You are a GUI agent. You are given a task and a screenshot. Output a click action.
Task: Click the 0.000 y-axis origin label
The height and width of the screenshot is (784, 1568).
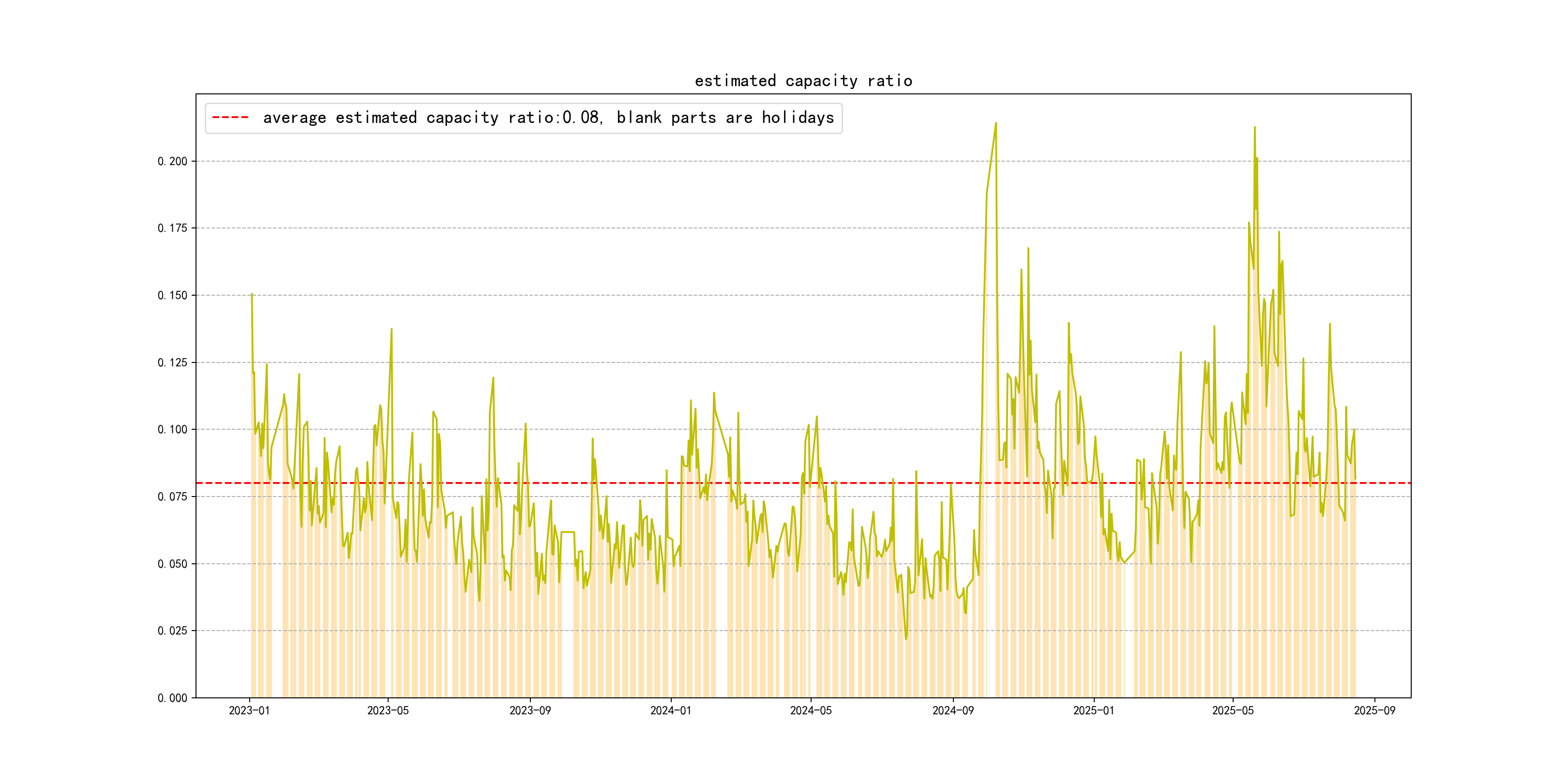(172, 698)
